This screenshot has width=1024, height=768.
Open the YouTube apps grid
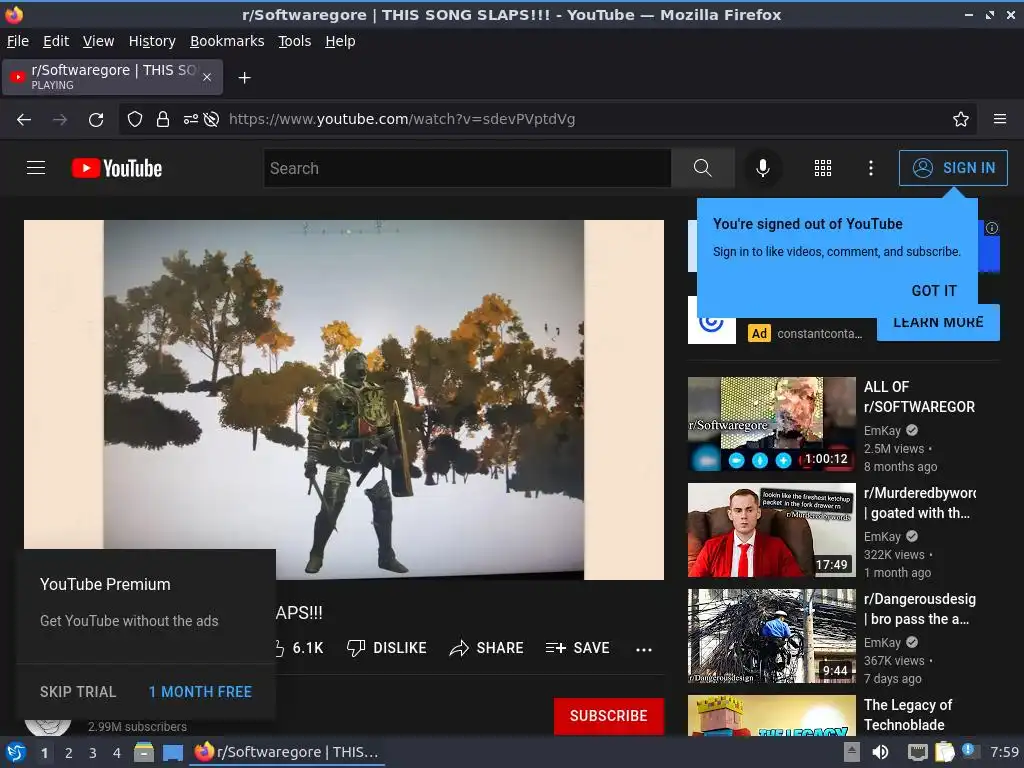click(x=823, y=168)
